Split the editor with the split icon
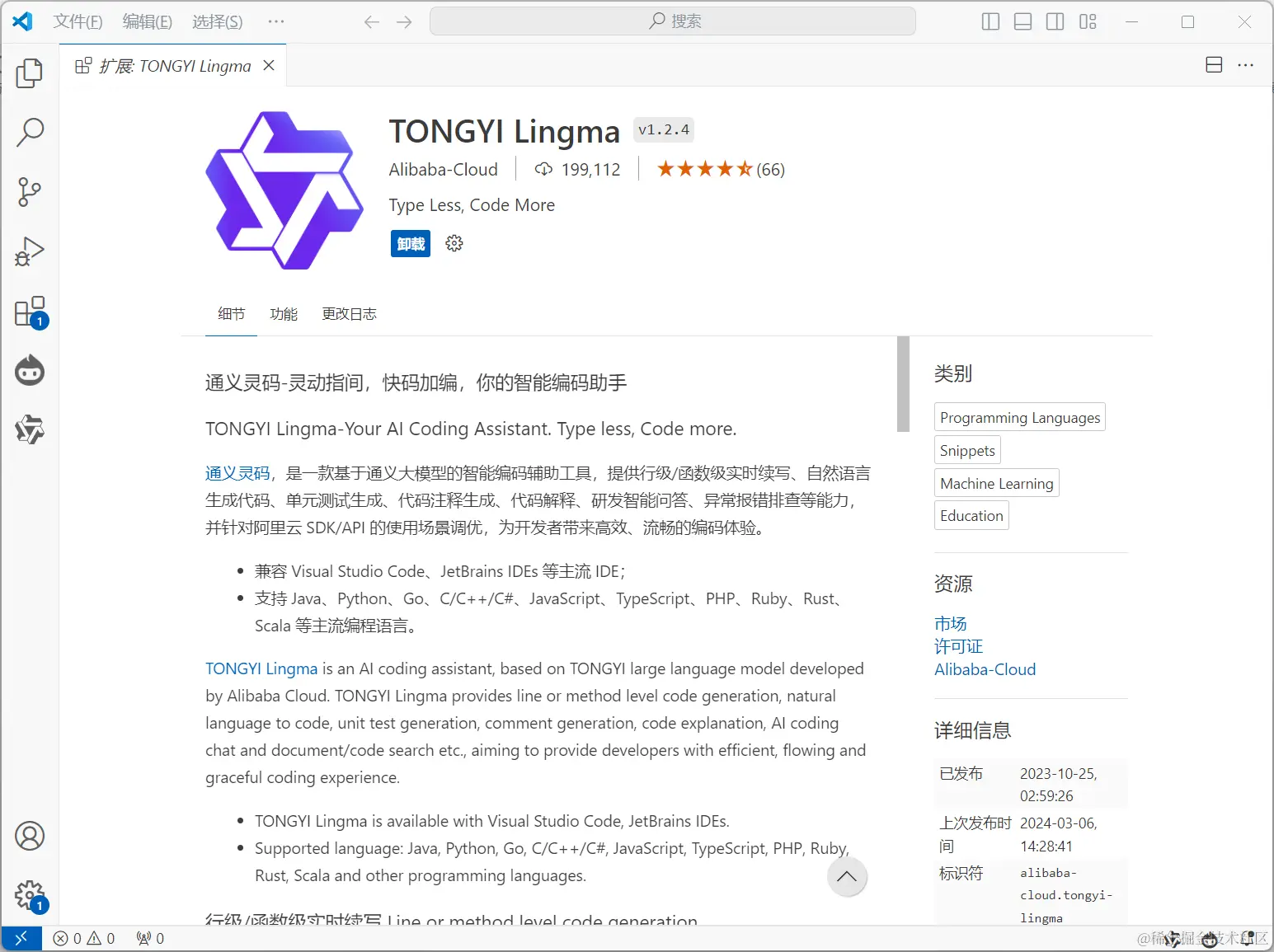This screenshot has width=1274, height=952. [1214, 65]
